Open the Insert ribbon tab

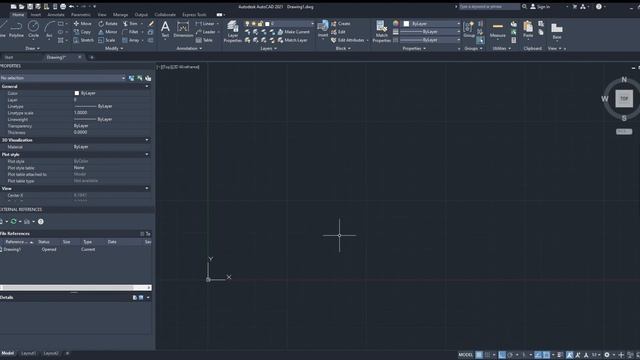pos(36,15)
